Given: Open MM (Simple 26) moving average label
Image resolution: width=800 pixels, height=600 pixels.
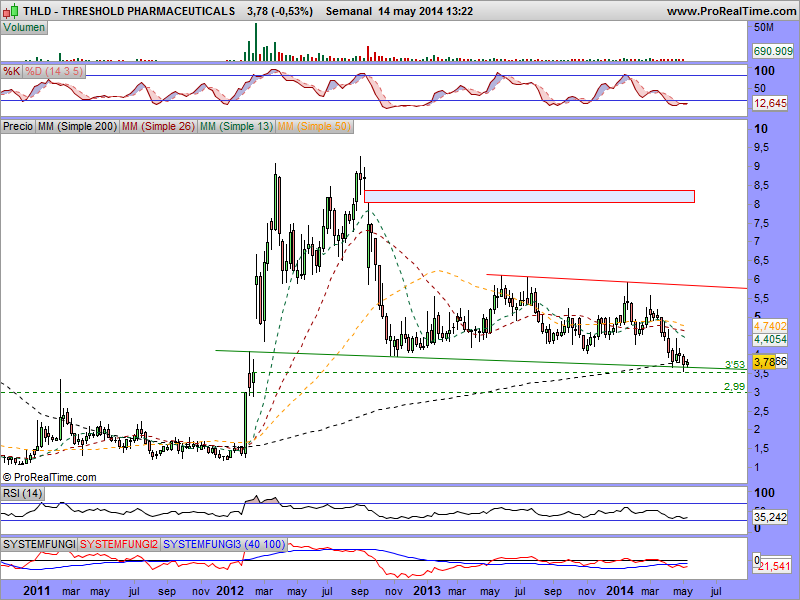Looking at the screenshot, I should [158, 126].
